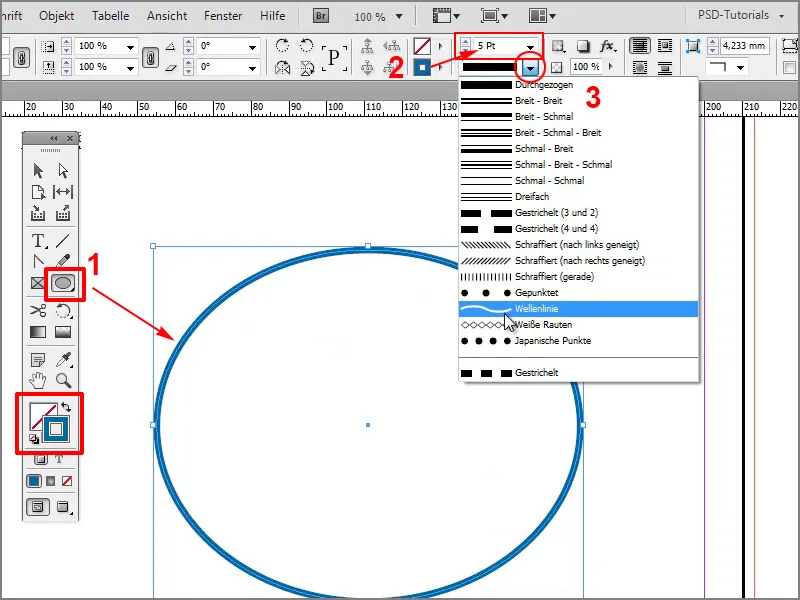Click the 4,233 mm corner size field
The height and width of the screenshot is (600, 800).
point(744,46)
